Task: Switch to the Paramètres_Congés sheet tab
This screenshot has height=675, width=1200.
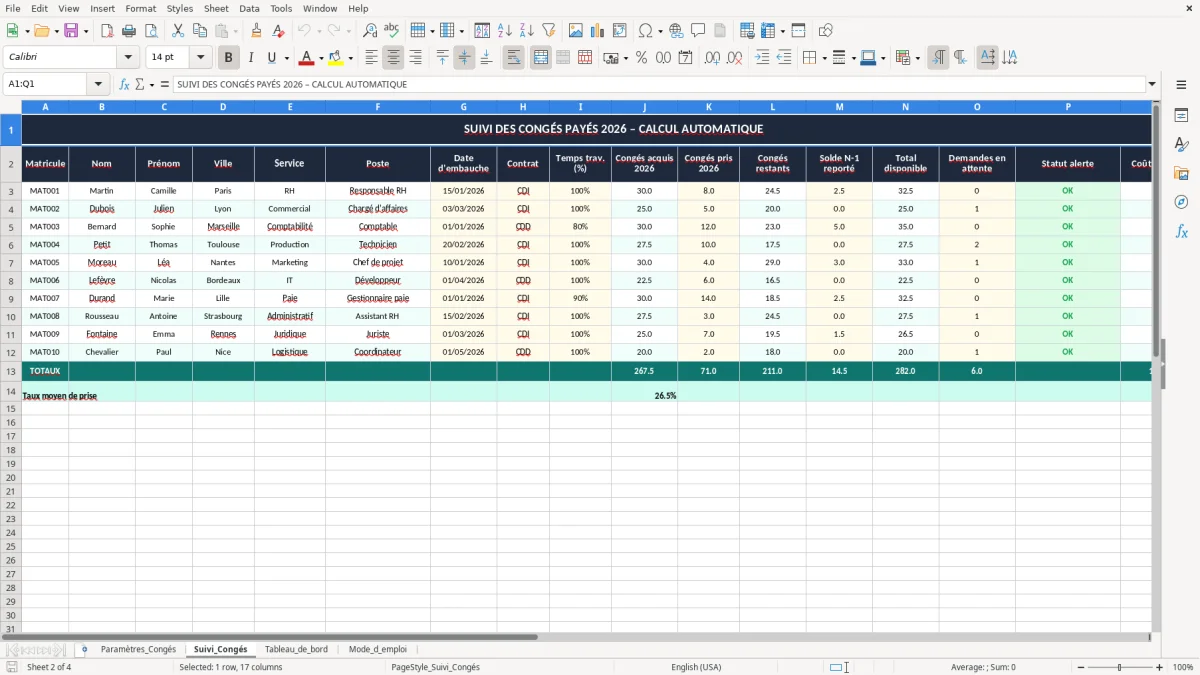Action: [138, 649]
